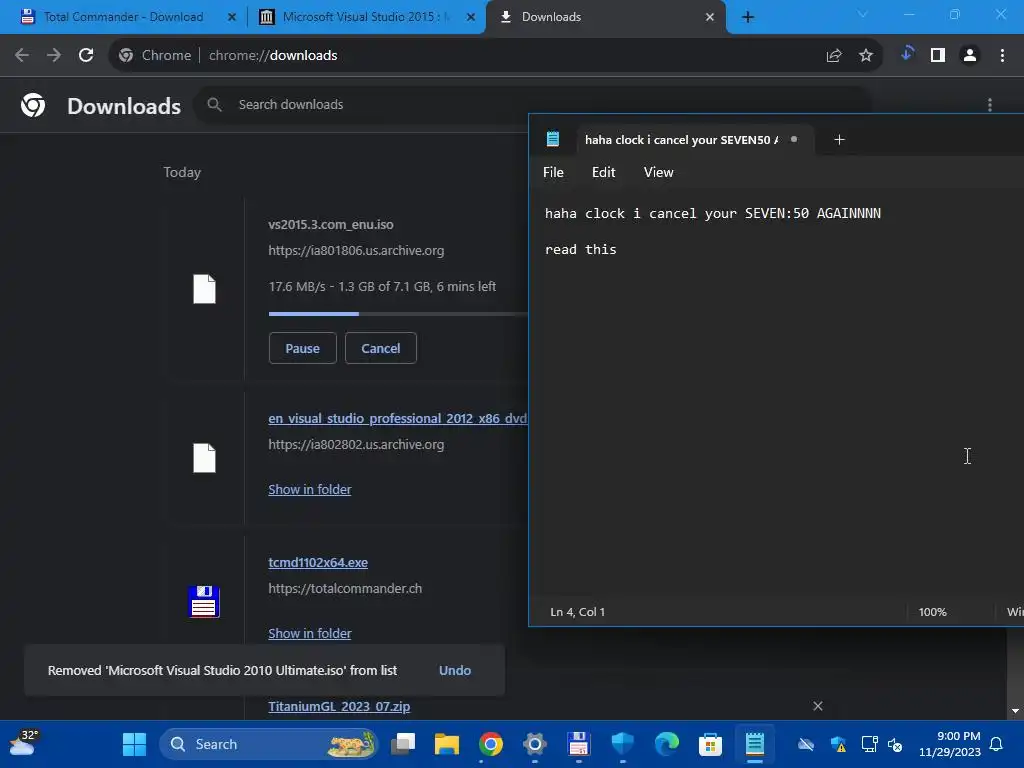Open a new Chrome tab
The height and width of the screenshot is (768, 1024).
[748, 17]
